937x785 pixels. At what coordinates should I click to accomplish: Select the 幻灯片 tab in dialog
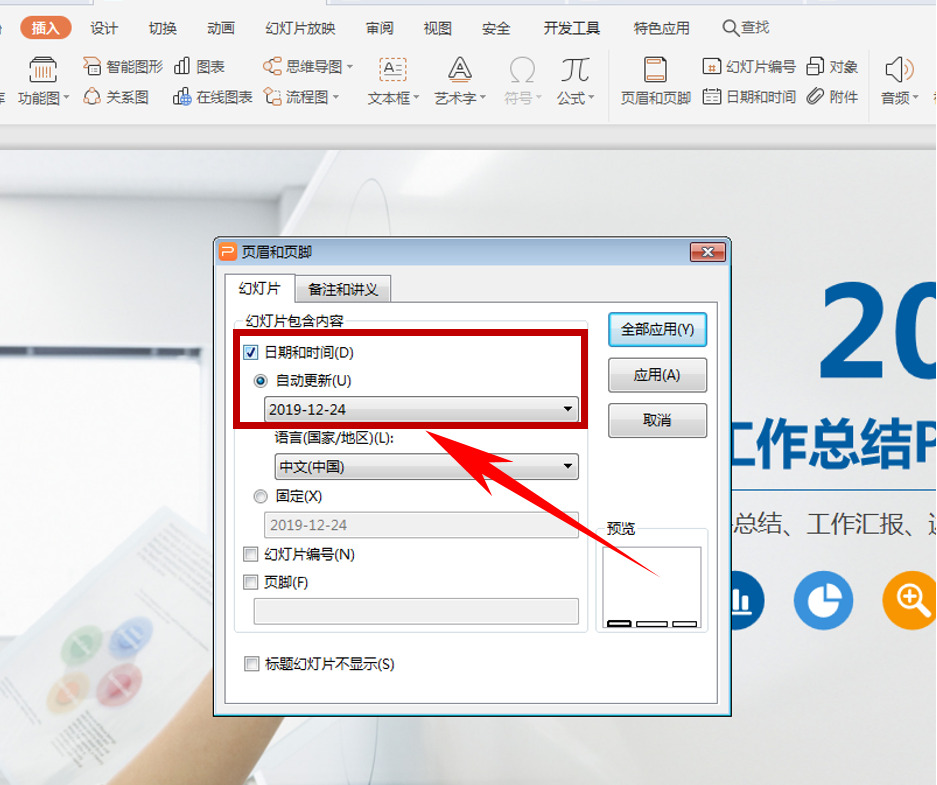tap(259, 289)
